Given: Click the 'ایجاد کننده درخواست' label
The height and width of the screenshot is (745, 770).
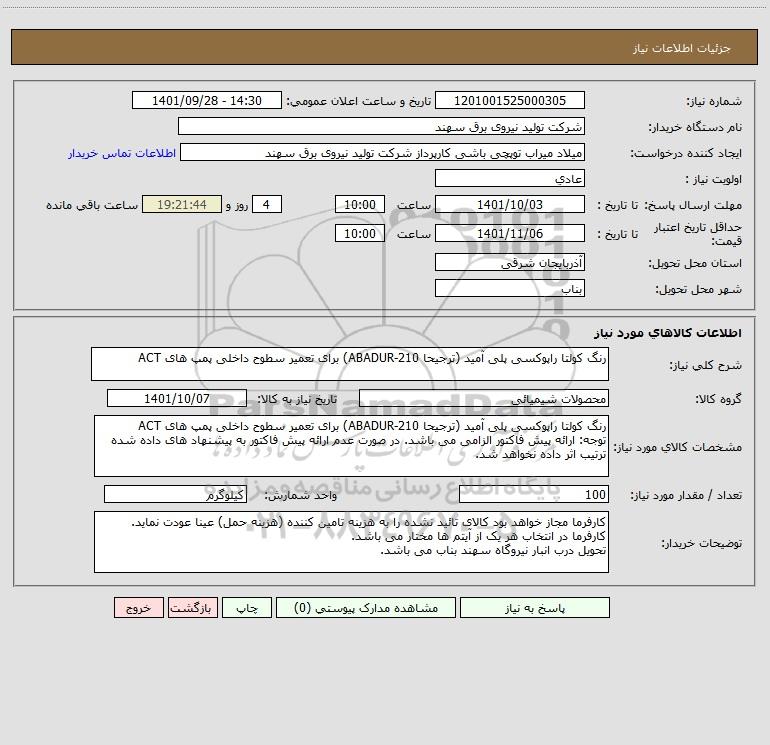Looking at the screenshot, I should coord(686,154).
